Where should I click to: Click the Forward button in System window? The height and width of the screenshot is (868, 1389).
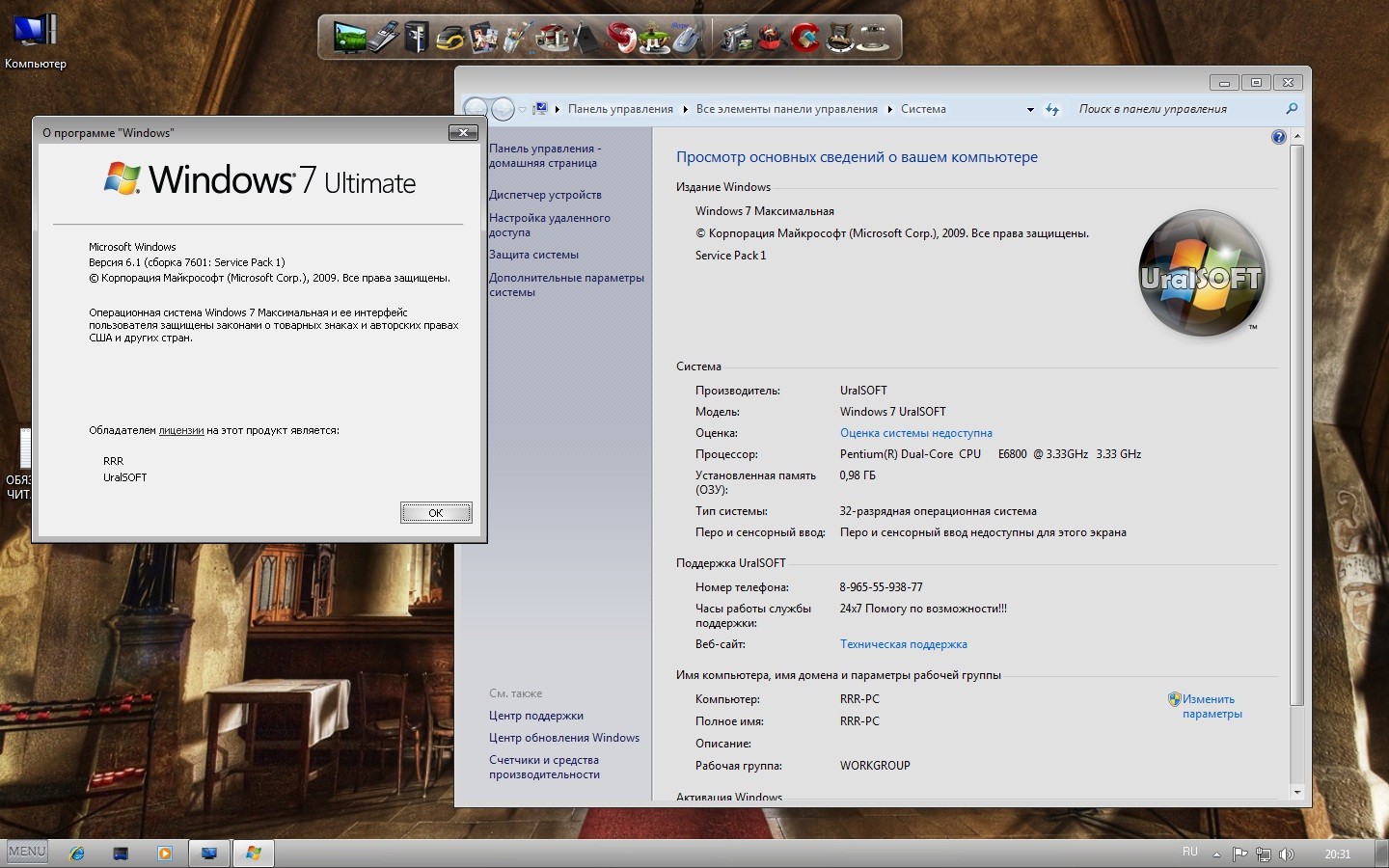pos(503,109)
